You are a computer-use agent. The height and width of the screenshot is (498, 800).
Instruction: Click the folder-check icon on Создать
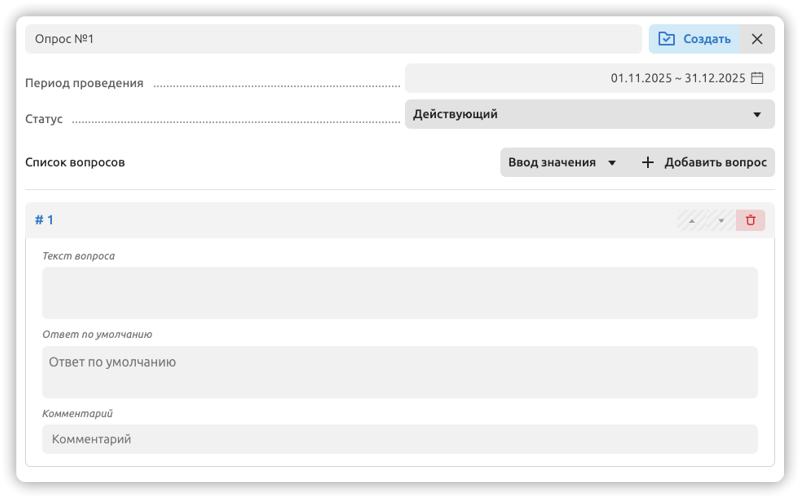(666, 39)
